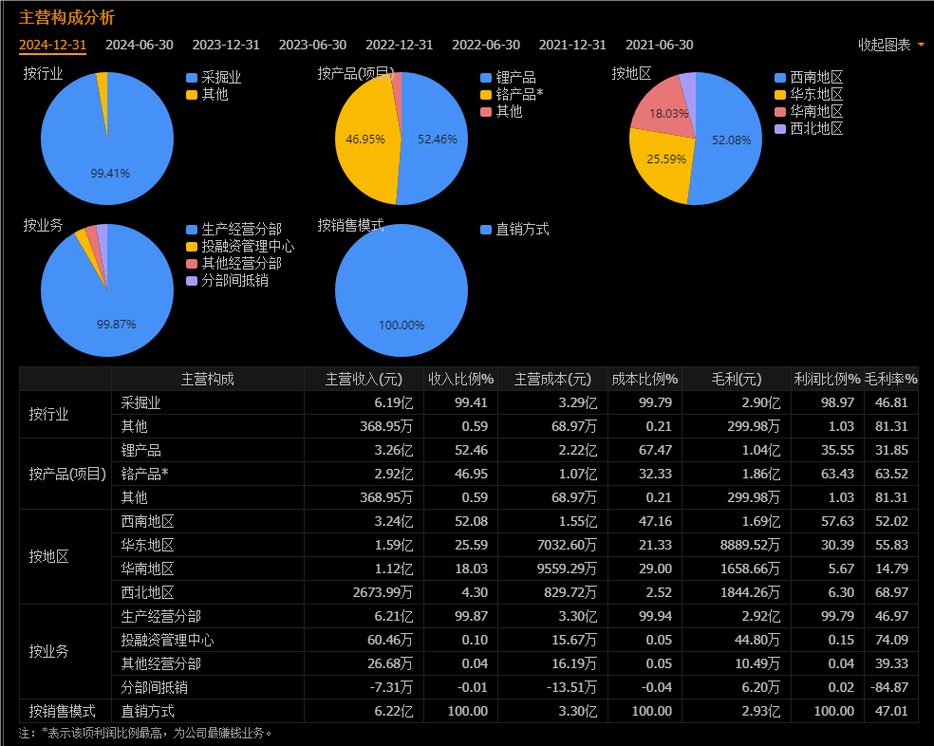Switch to the 2023-12-31 report tab
This screenshot has height=746, width=934.
[226, 45]
